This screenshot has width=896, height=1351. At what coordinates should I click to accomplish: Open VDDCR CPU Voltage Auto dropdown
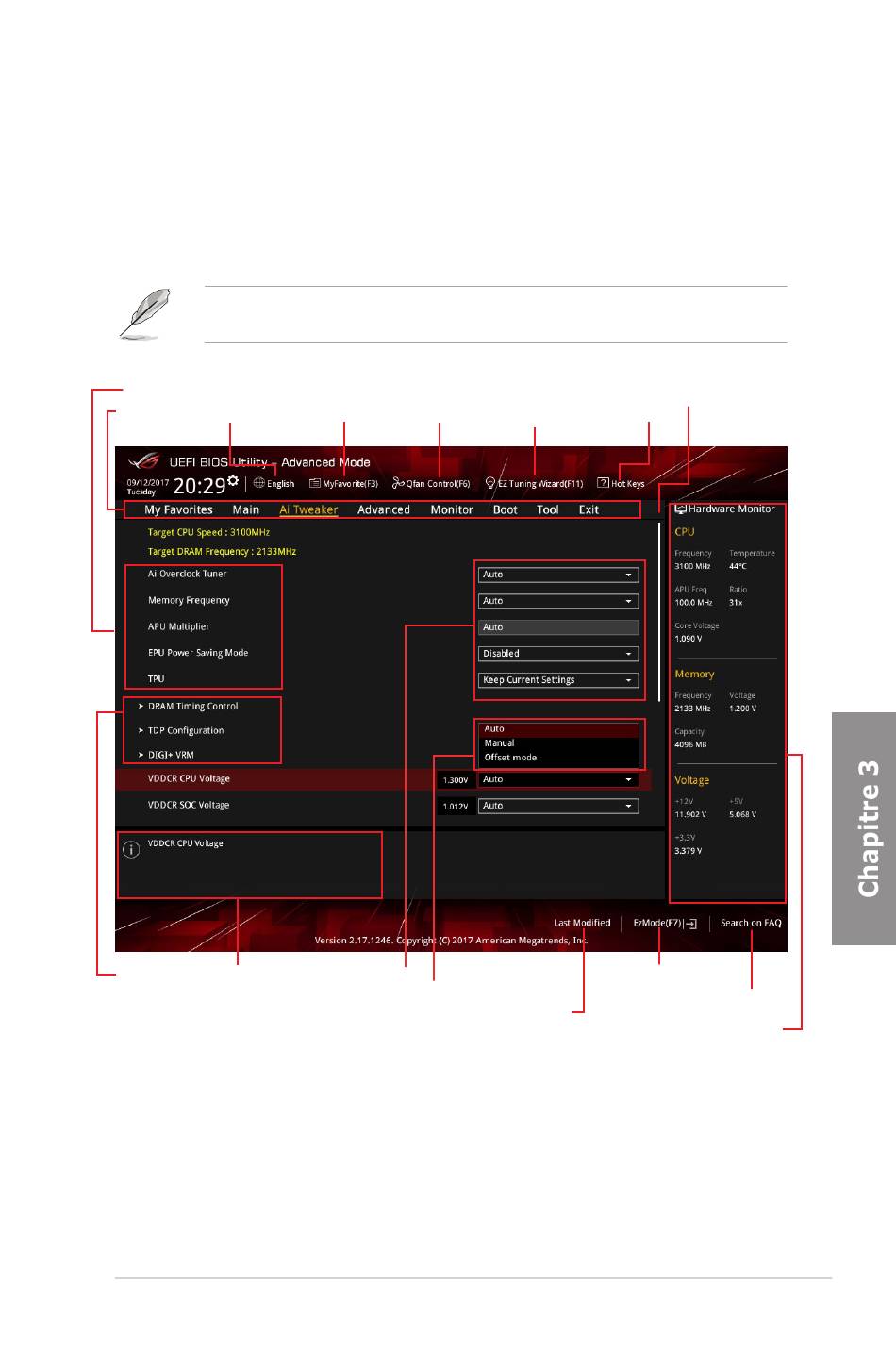pos(558,780)
